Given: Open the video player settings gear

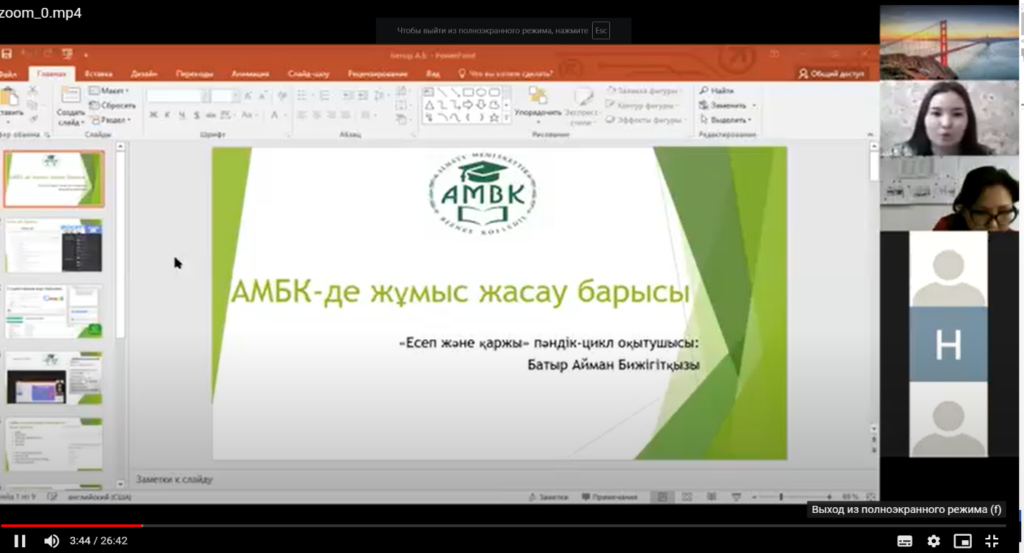Looking at the screenshot, I should 933,541.
